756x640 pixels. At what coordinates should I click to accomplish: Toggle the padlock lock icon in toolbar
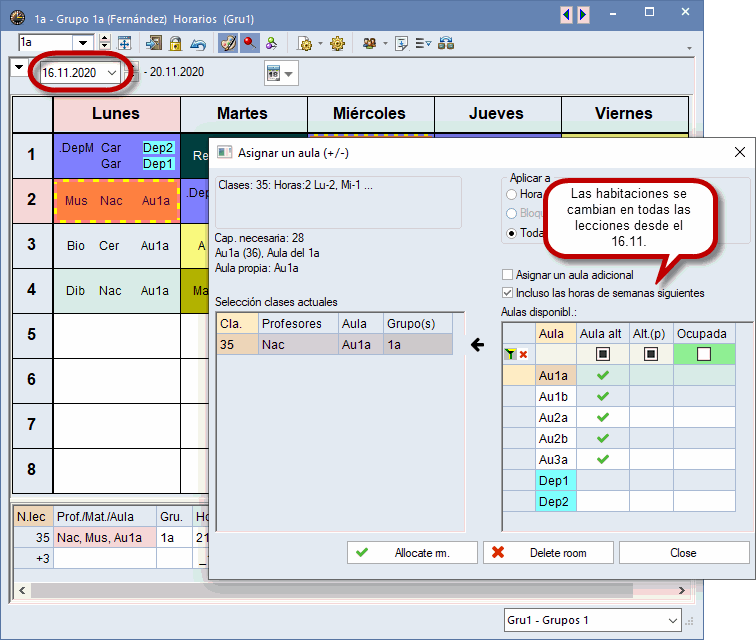coord(176,43)
